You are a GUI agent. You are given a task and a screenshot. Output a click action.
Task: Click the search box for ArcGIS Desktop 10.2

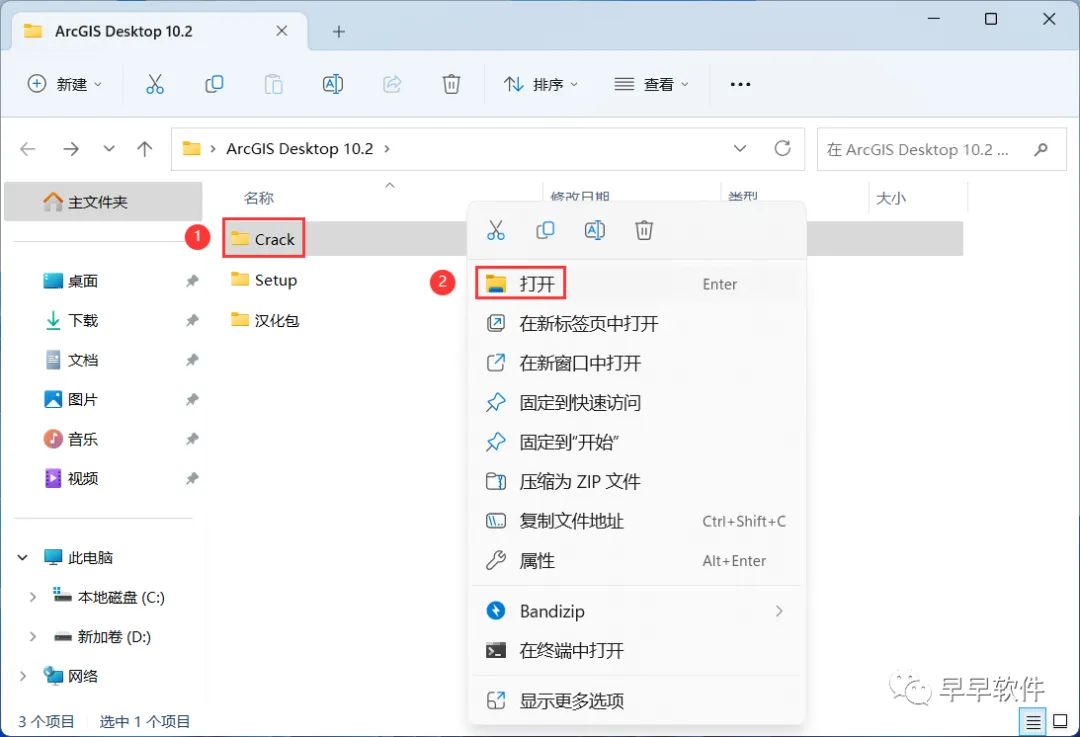coord(942,149)
